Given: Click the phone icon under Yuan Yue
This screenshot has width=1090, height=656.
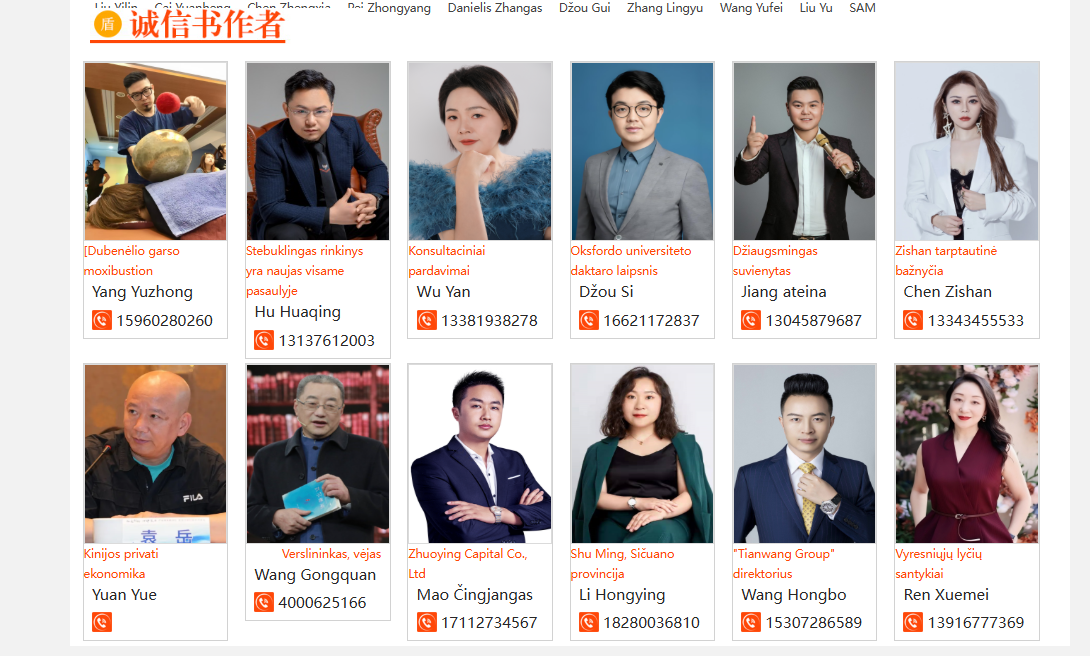Looking at the screenshot, I should [101, 622].
